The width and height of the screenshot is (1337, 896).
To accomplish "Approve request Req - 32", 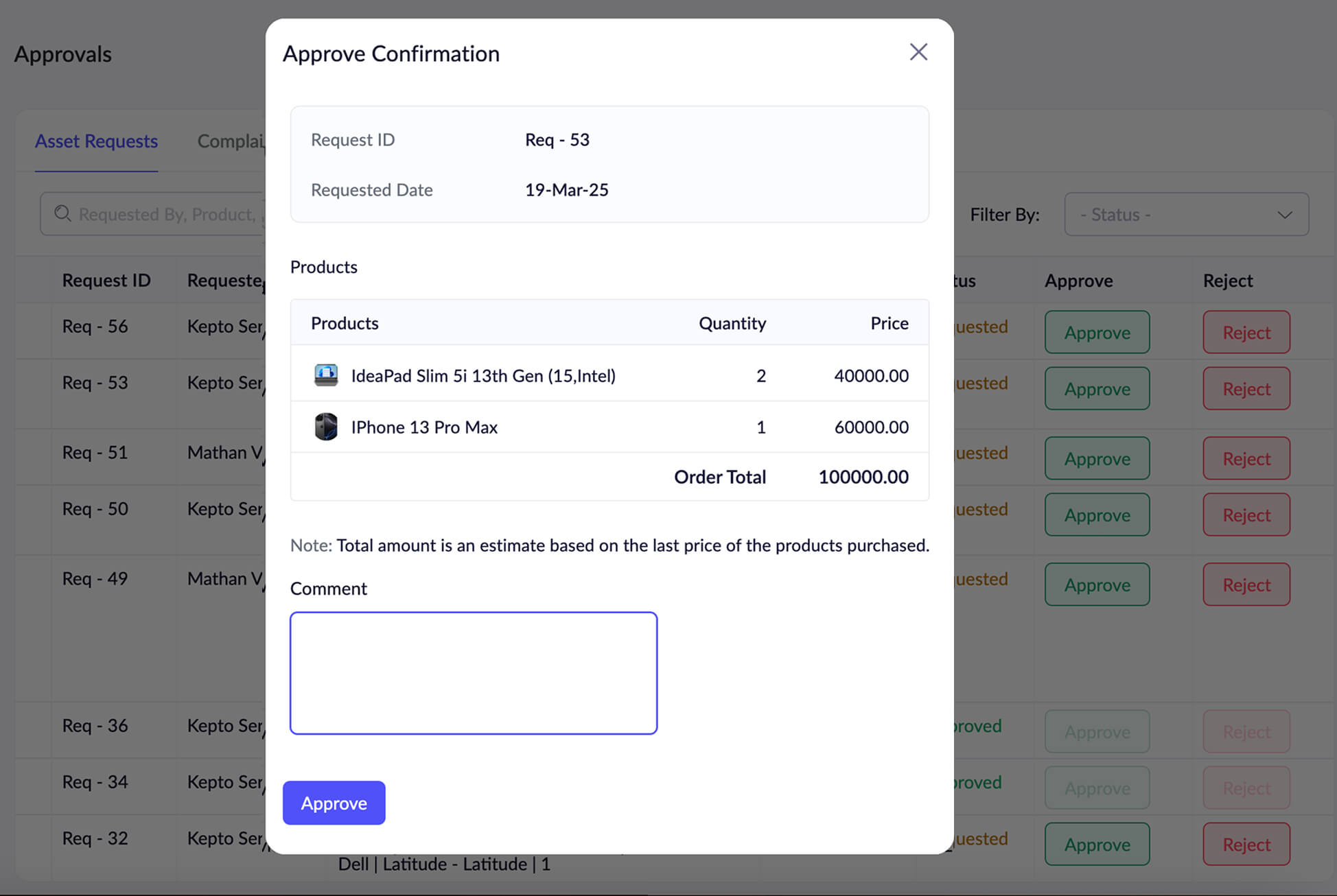I will [x=1097, y=844].
